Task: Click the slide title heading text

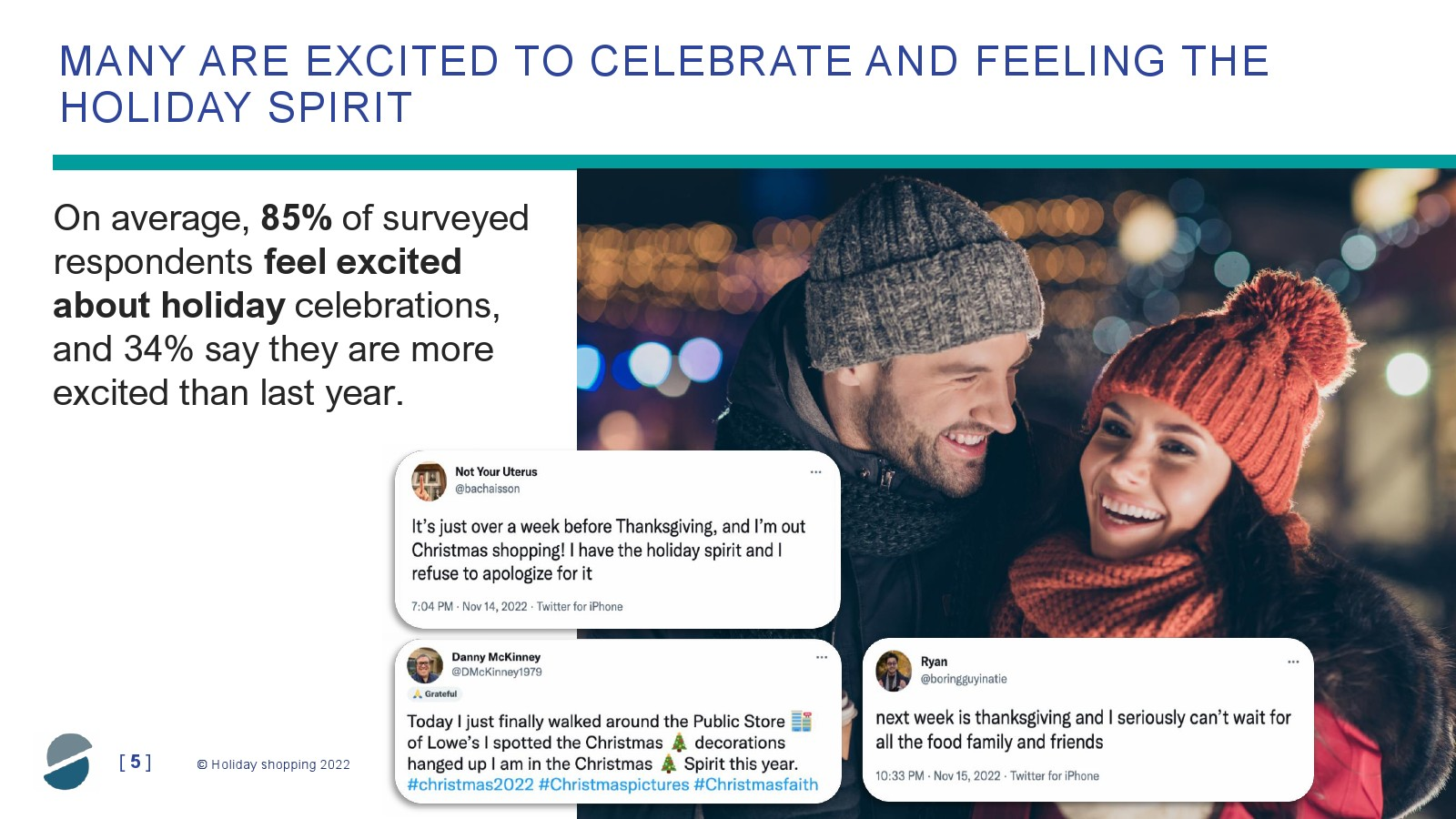Action: pyautogui.click(x=664, y=84)
